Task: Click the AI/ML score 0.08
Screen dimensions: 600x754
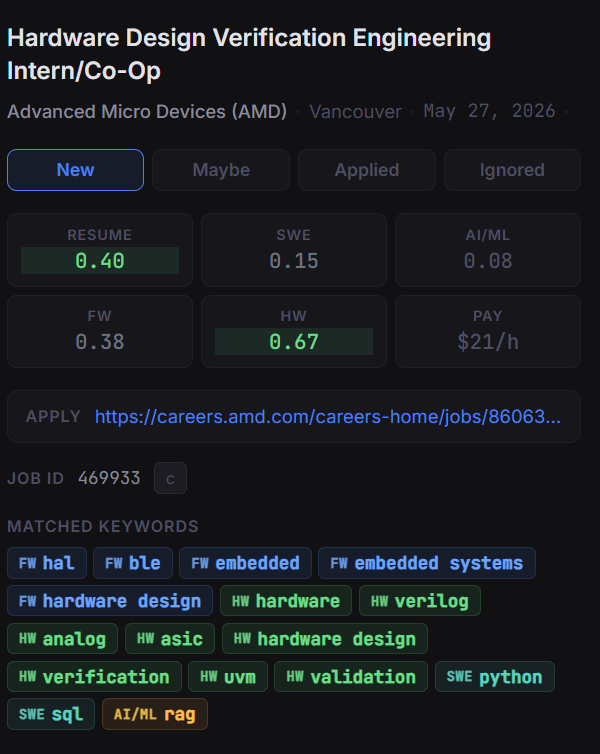Action: click(488, 261)
